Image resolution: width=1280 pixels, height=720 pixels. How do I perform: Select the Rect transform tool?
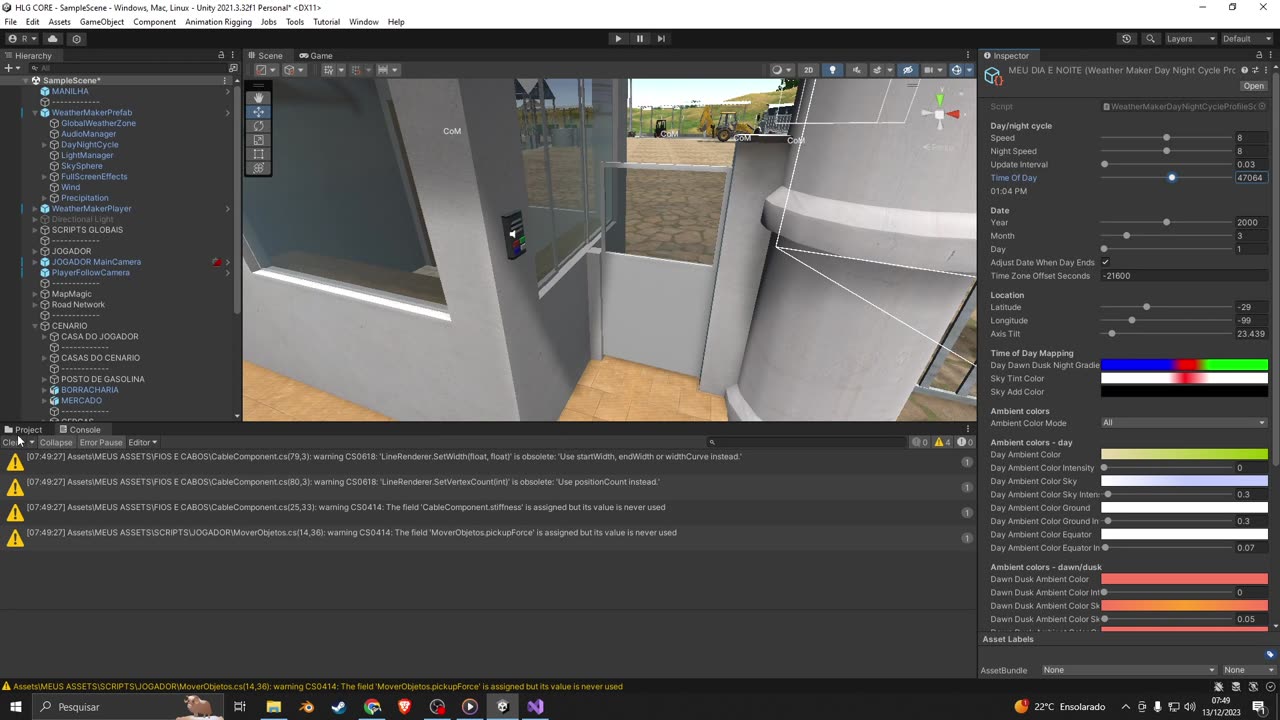[259, 154]
